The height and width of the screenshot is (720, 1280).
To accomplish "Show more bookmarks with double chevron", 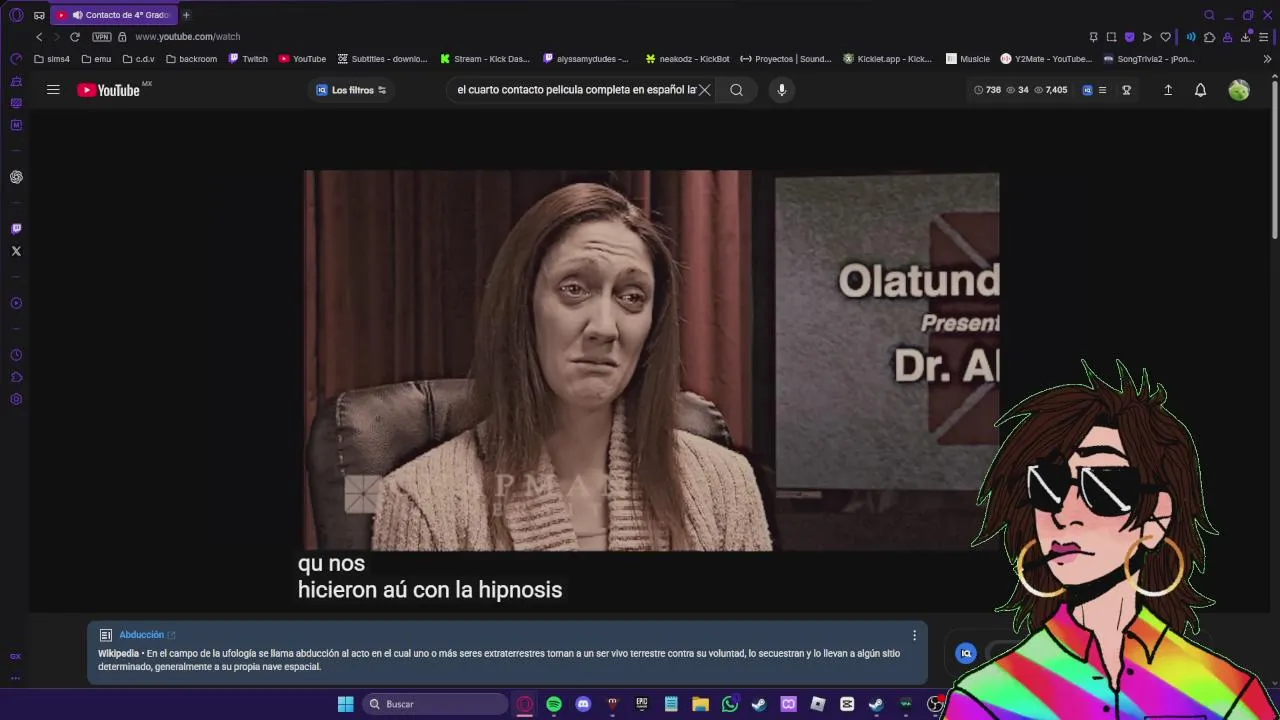I will pyautogui.click(x=1267, y=59).
